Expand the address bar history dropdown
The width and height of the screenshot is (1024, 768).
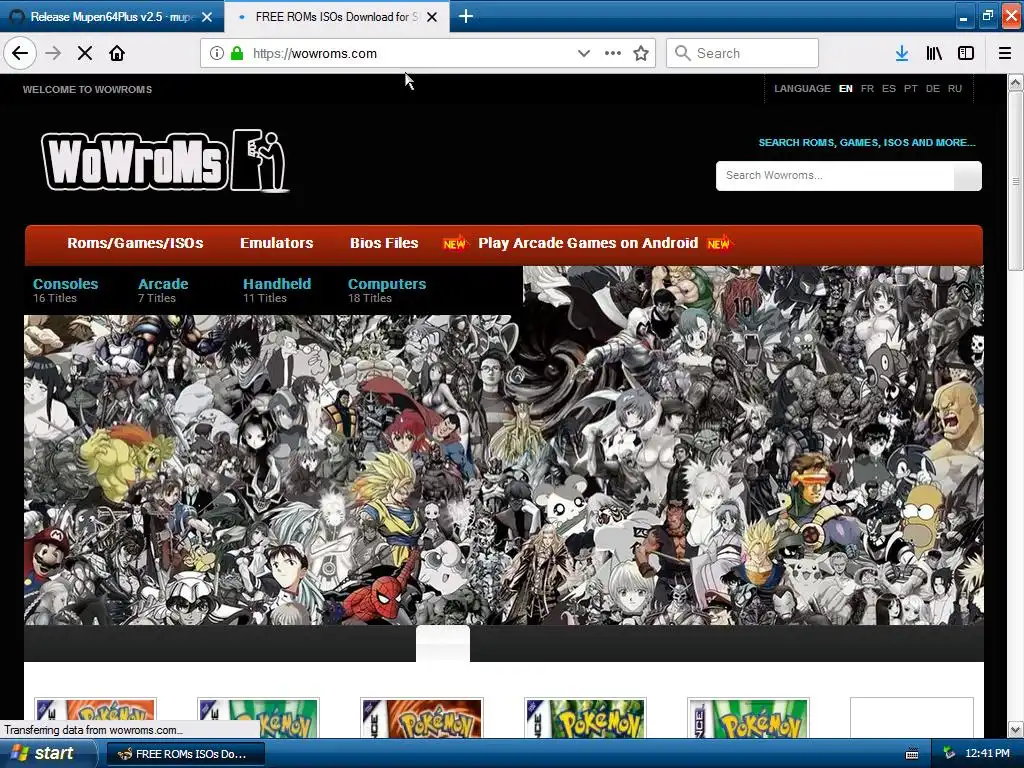[584, 53]
